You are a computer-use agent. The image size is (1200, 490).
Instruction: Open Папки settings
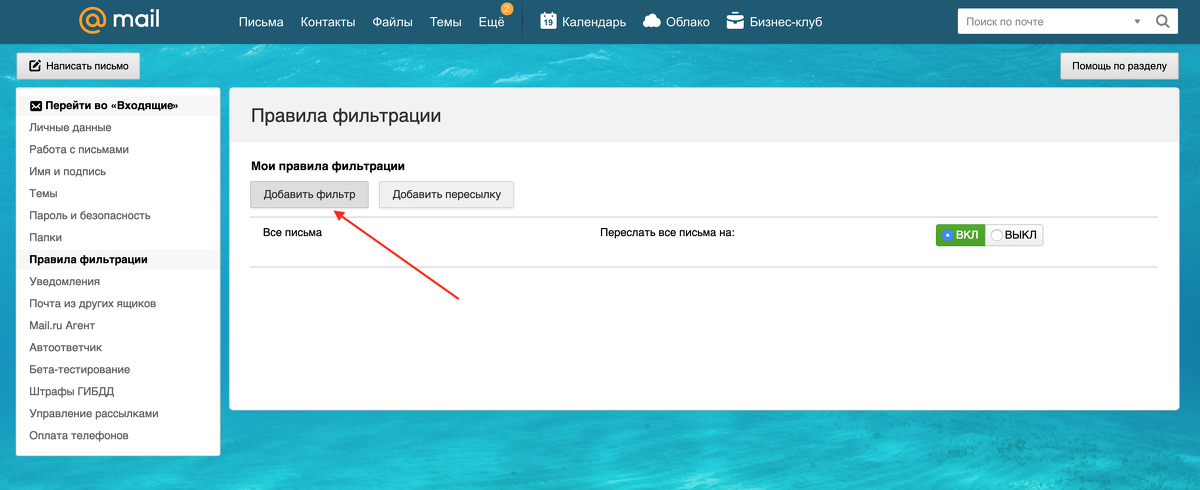[x=46, y=237]
